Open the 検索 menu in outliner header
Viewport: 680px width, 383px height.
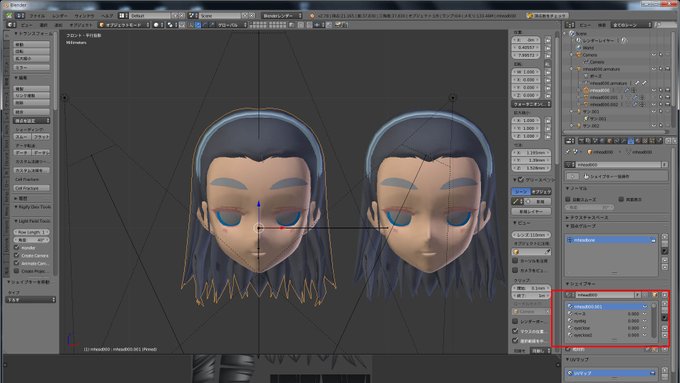click(602, 25)
